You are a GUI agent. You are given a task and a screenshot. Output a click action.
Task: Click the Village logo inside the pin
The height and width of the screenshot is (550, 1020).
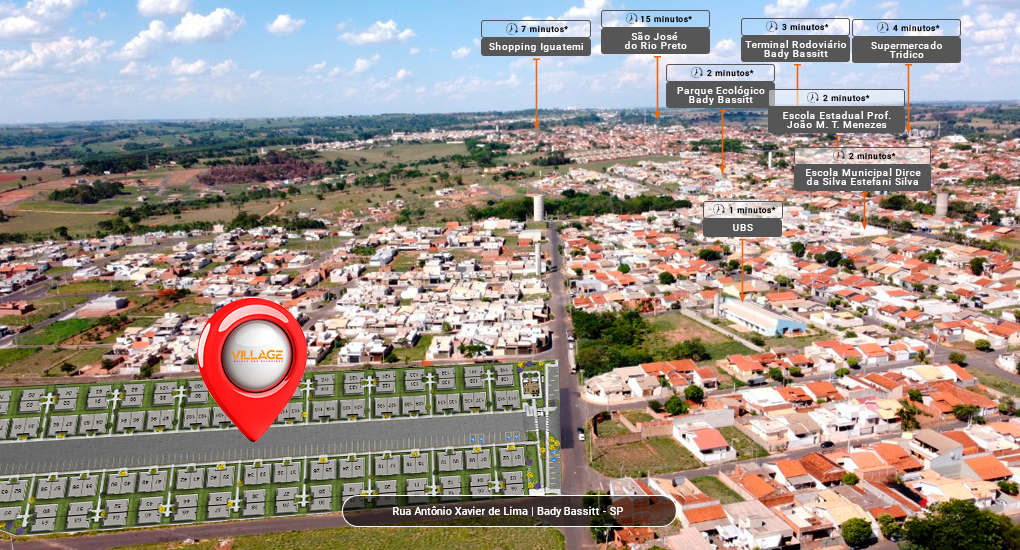[x=257, y=355]
